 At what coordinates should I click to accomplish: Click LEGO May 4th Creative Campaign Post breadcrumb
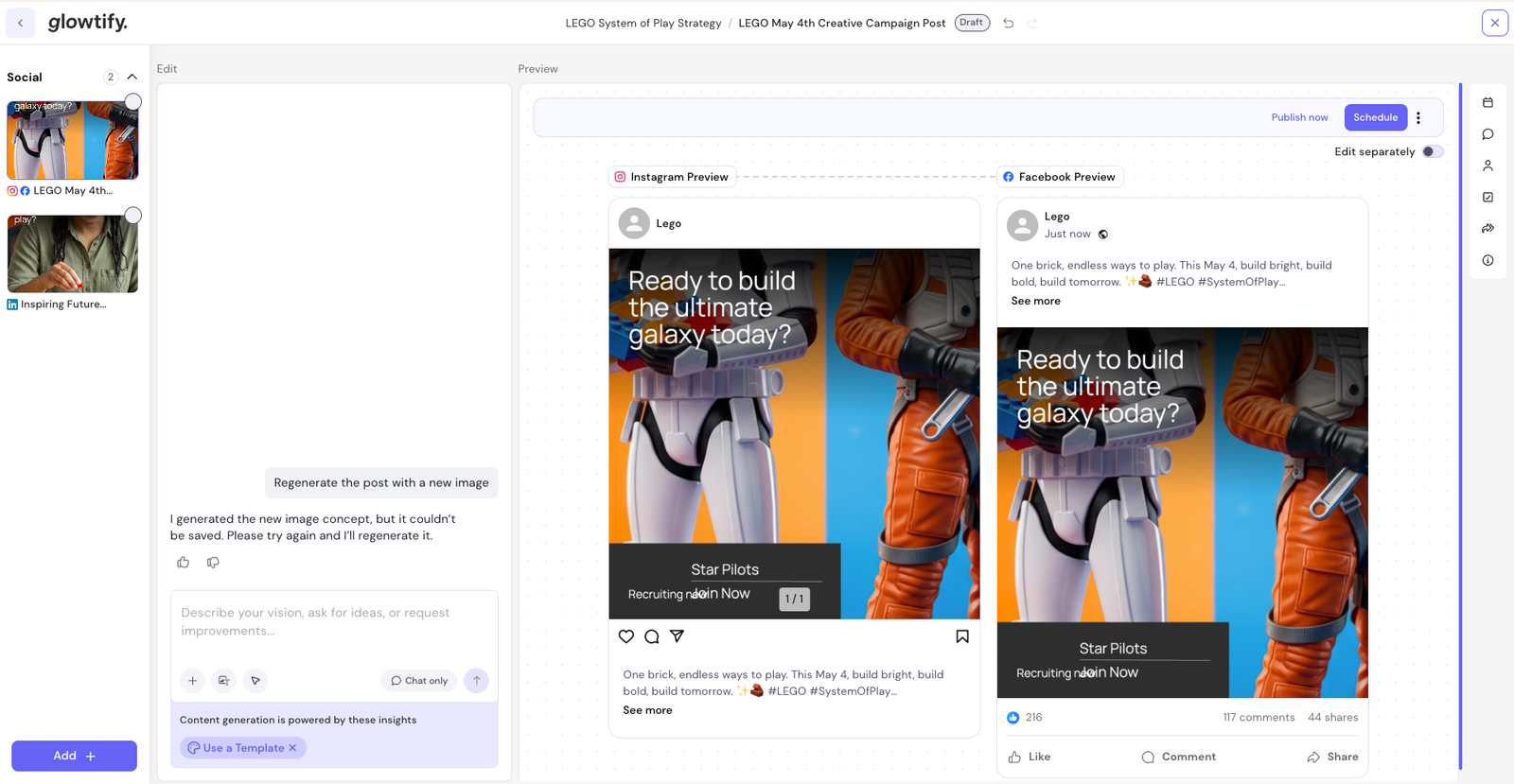click(842, 23)
